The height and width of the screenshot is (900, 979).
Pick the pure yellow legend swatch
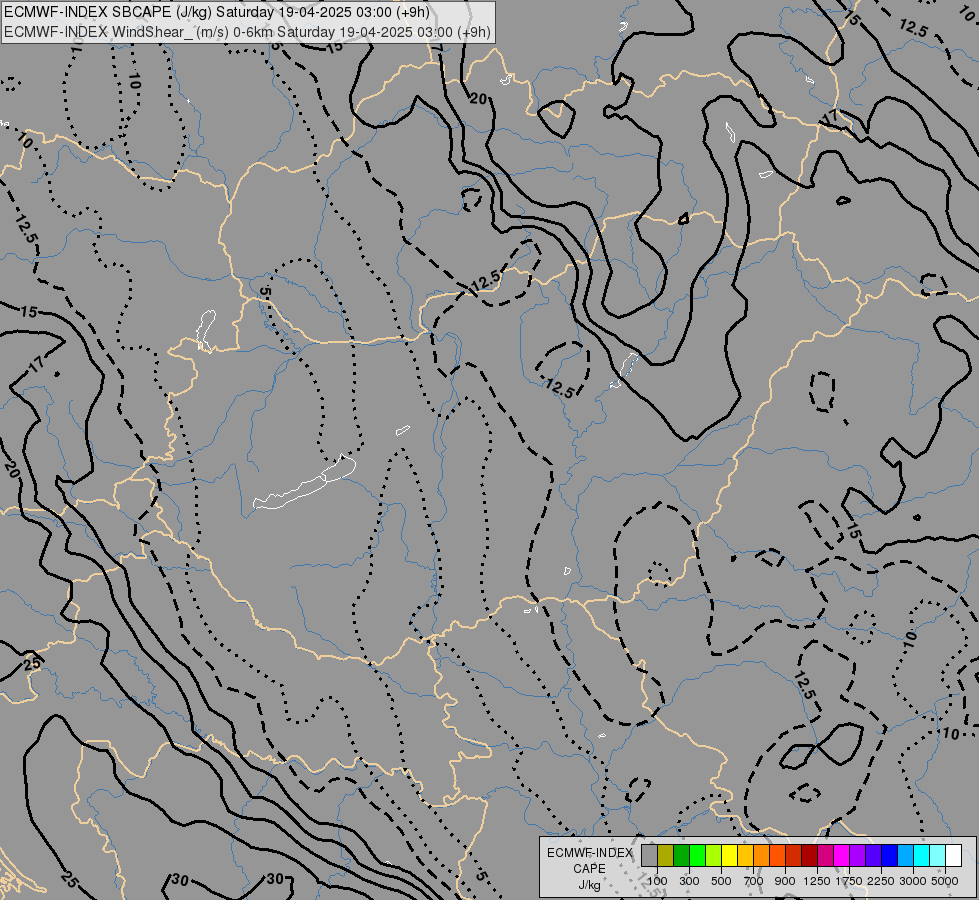(x=730, y=856)
